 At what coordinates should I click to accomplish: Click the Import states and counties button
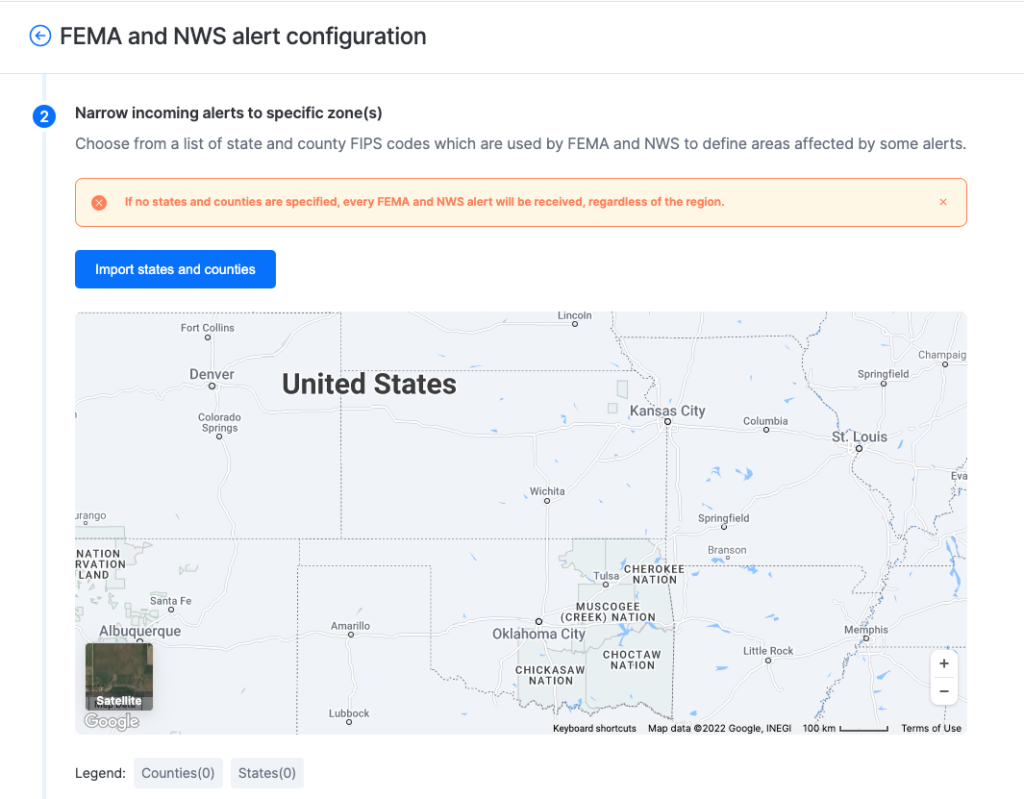(x=175, y=269)
